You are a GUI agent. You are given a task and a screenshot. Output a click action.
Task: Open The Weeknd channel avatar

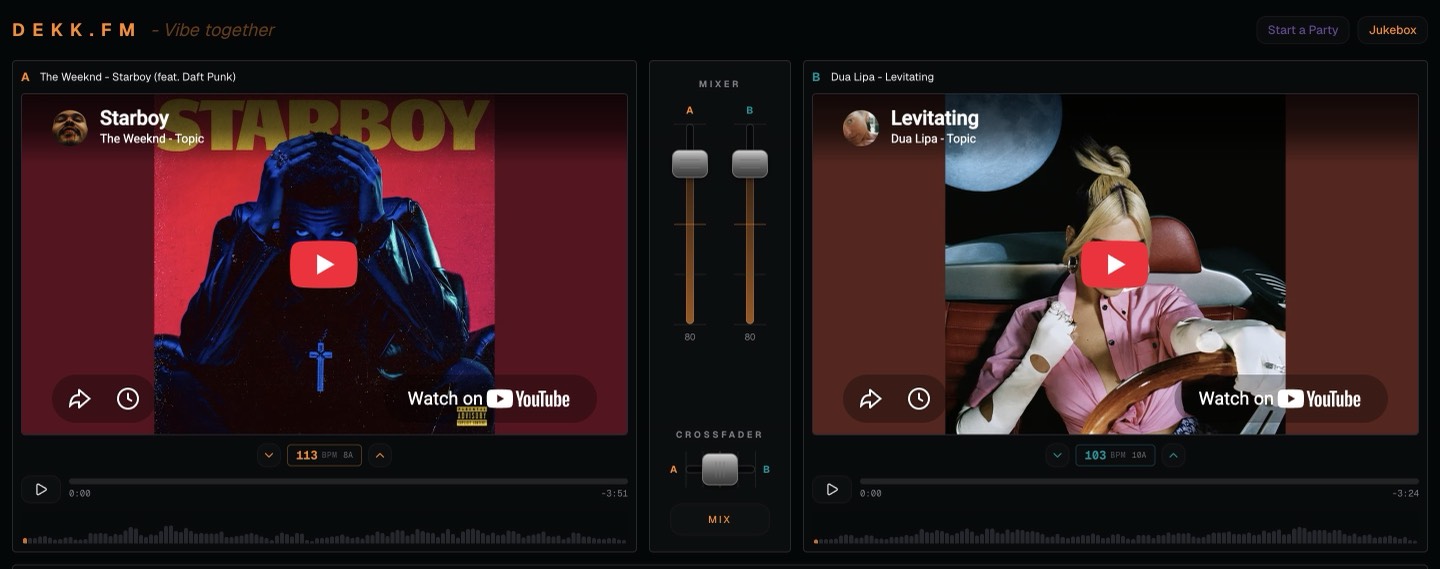point(70,127)
